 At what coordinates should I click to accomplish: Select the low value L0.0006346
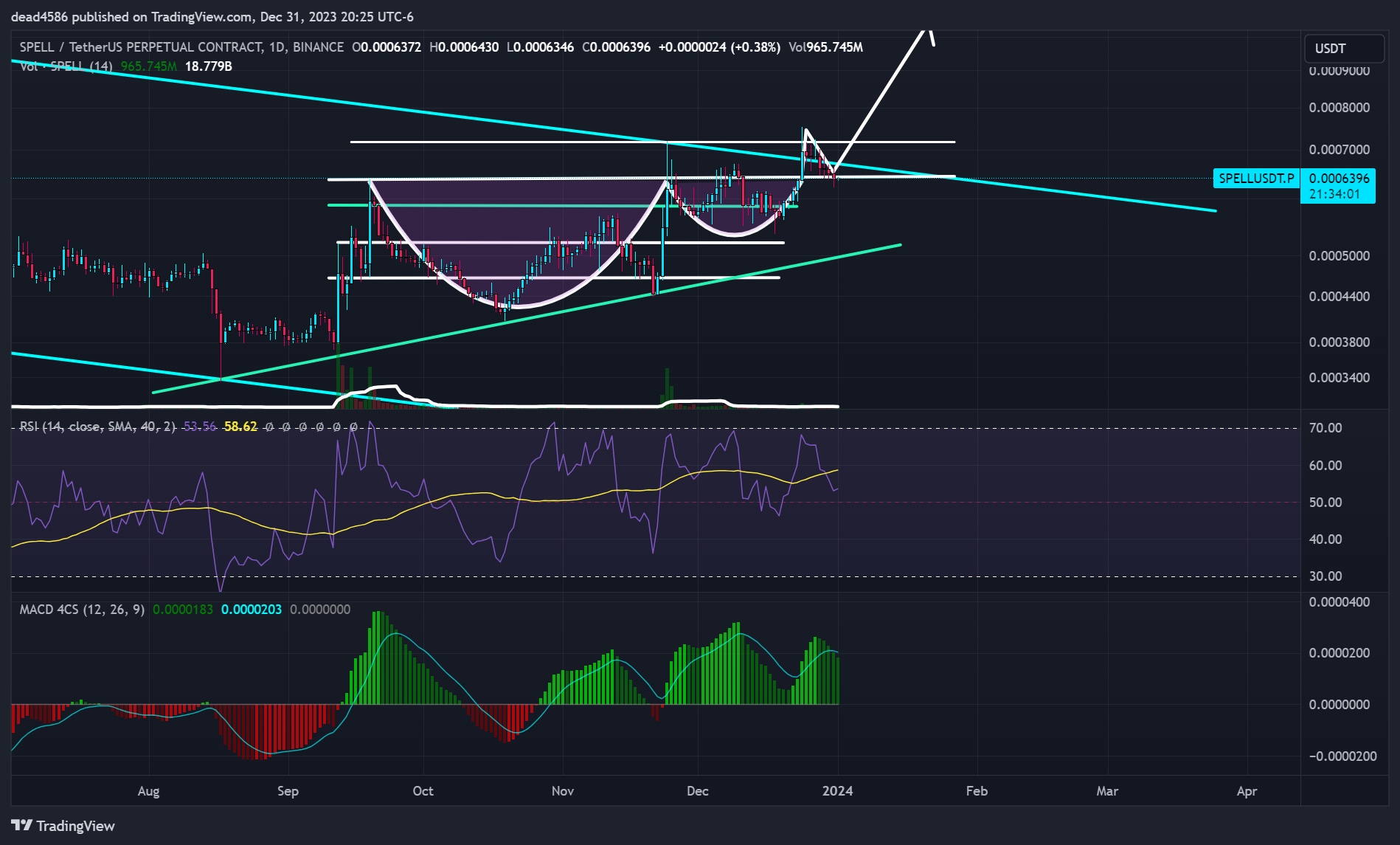[x=540, y=47]
